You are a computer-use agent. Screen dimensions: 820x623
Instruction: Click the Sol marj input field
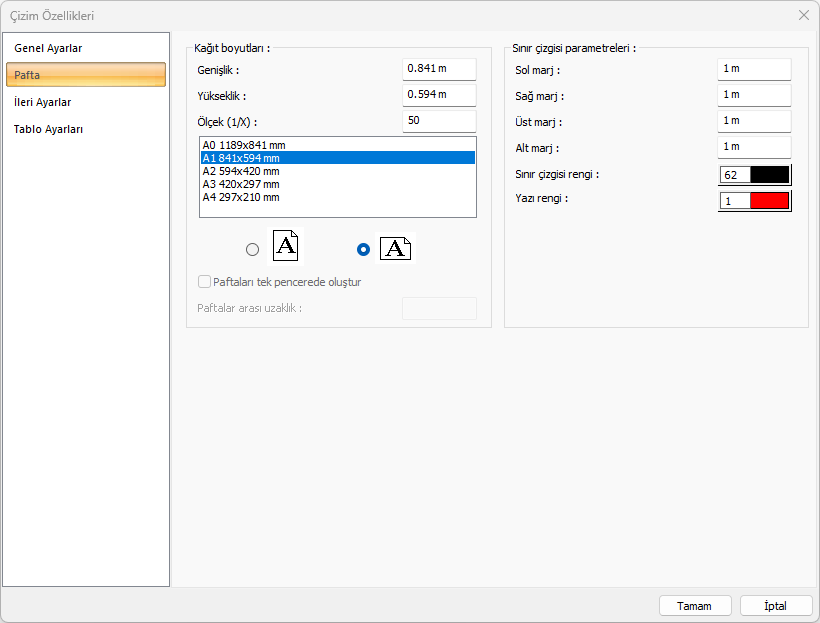click(754, 69)
